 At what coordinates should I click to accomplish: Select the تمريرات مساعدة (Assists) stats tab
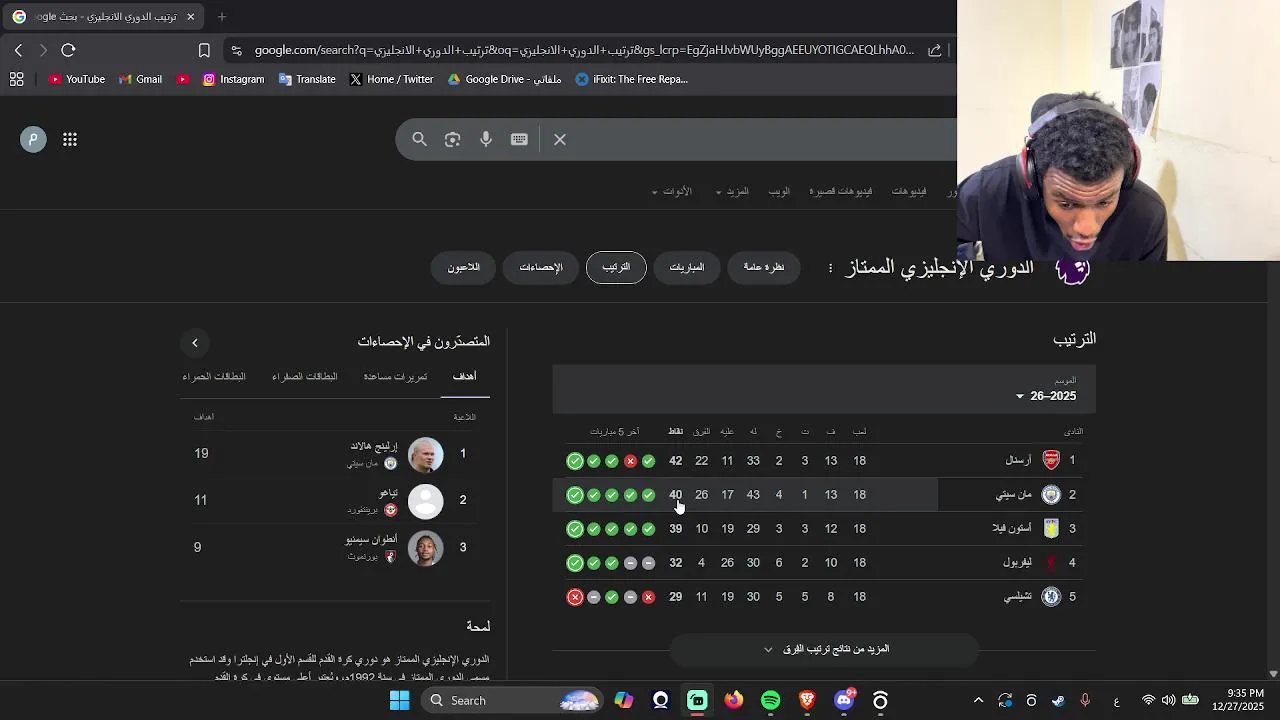395,377
